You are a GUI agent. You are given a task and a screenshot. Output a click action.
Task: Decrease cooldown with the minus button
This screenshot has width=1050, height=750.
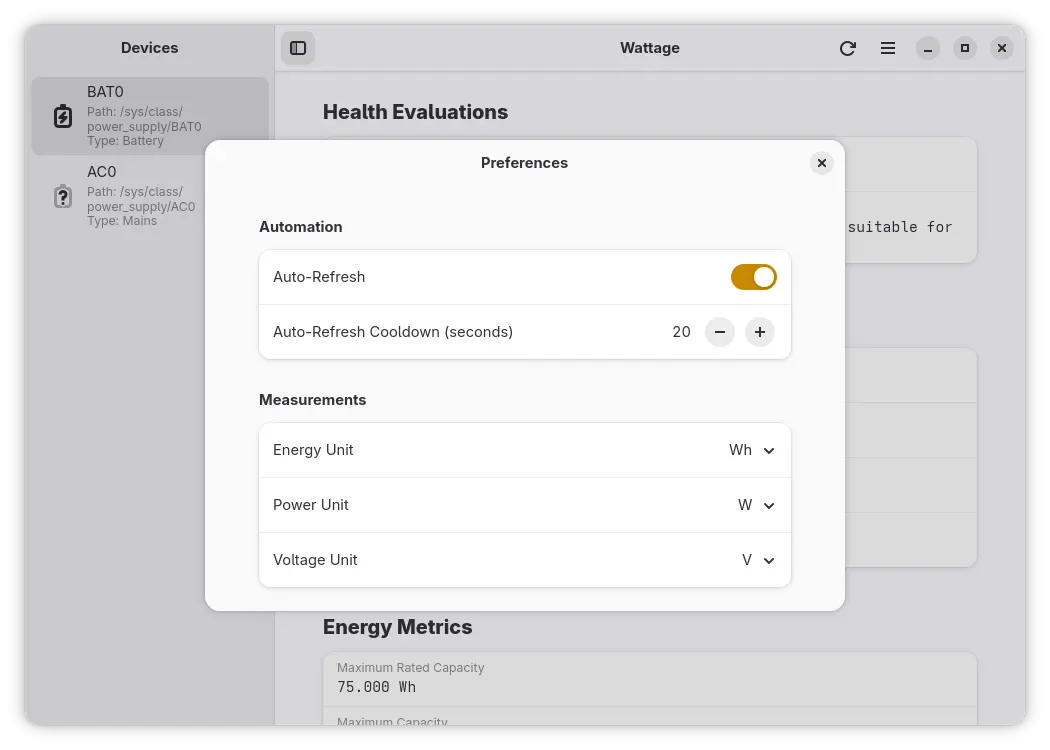point(720,332)
